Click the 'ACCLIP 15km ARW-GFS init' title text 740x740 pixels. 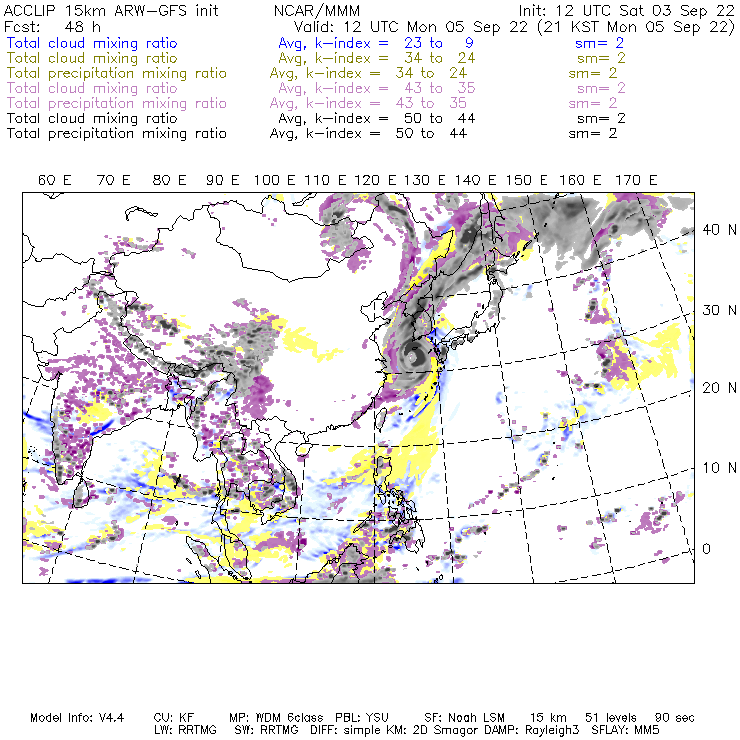click(x=111, y=11)
